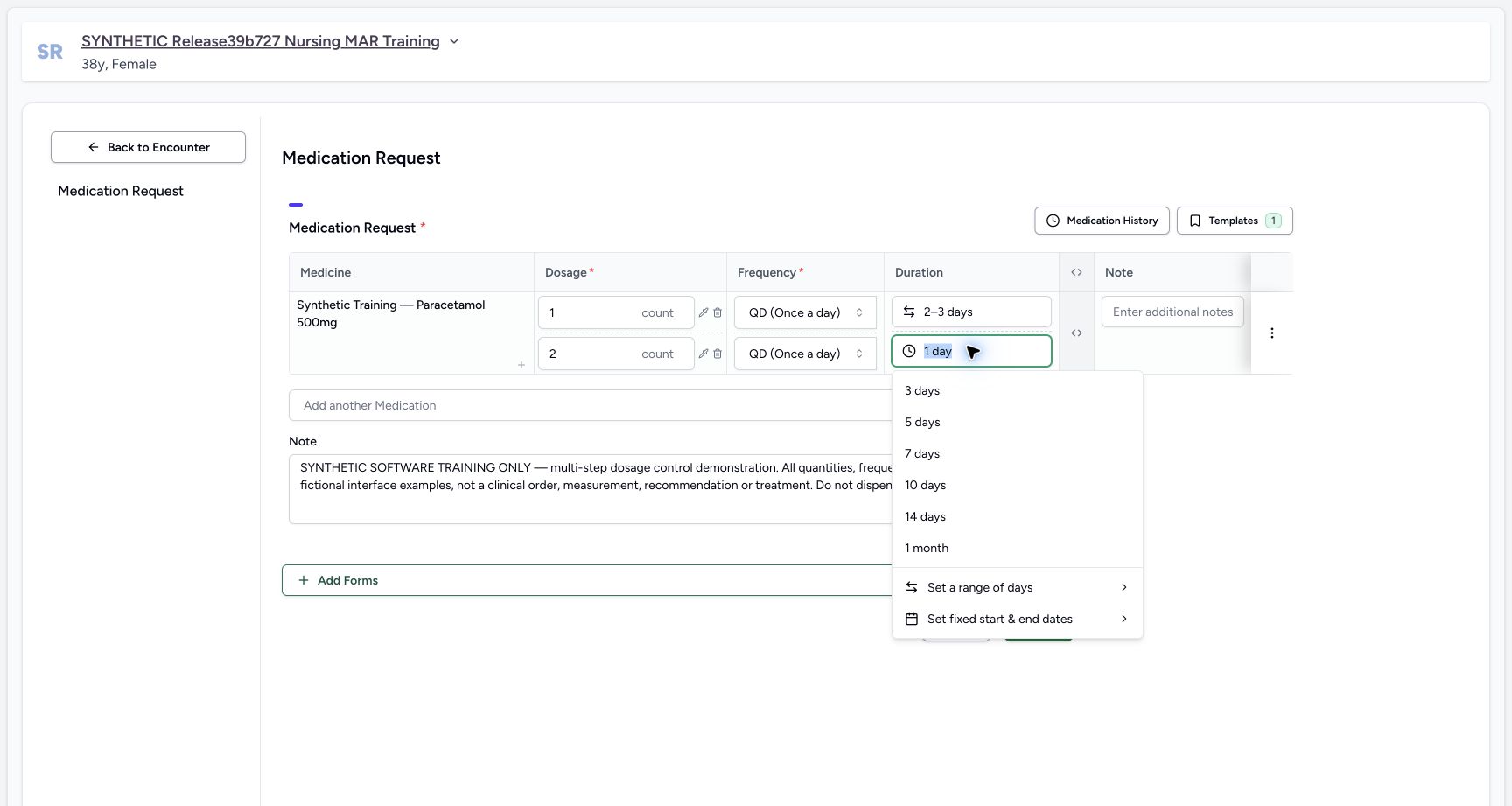Open the first QD (Once a day) frequency dropdown
Viewport: 1512px width, 806px height.
(x=805, y=312)
